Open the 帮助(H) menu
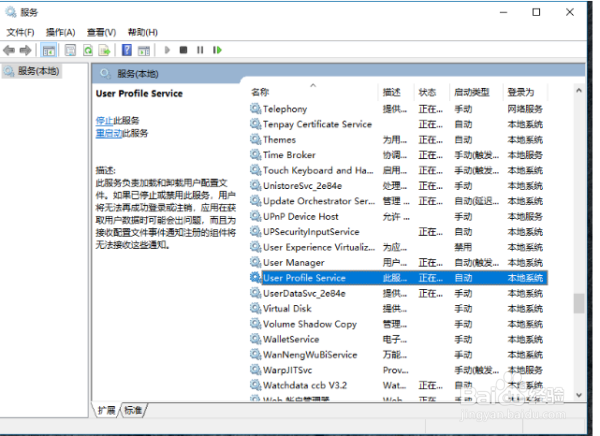This screenshot has height=436, width=600. [142, 32]
